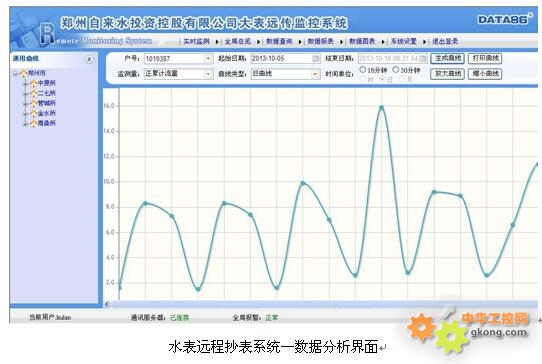The width and height of the screenshot is (542, 364).
Task: Select the 15分钟 time unit radio button
Action: (363, 70)
